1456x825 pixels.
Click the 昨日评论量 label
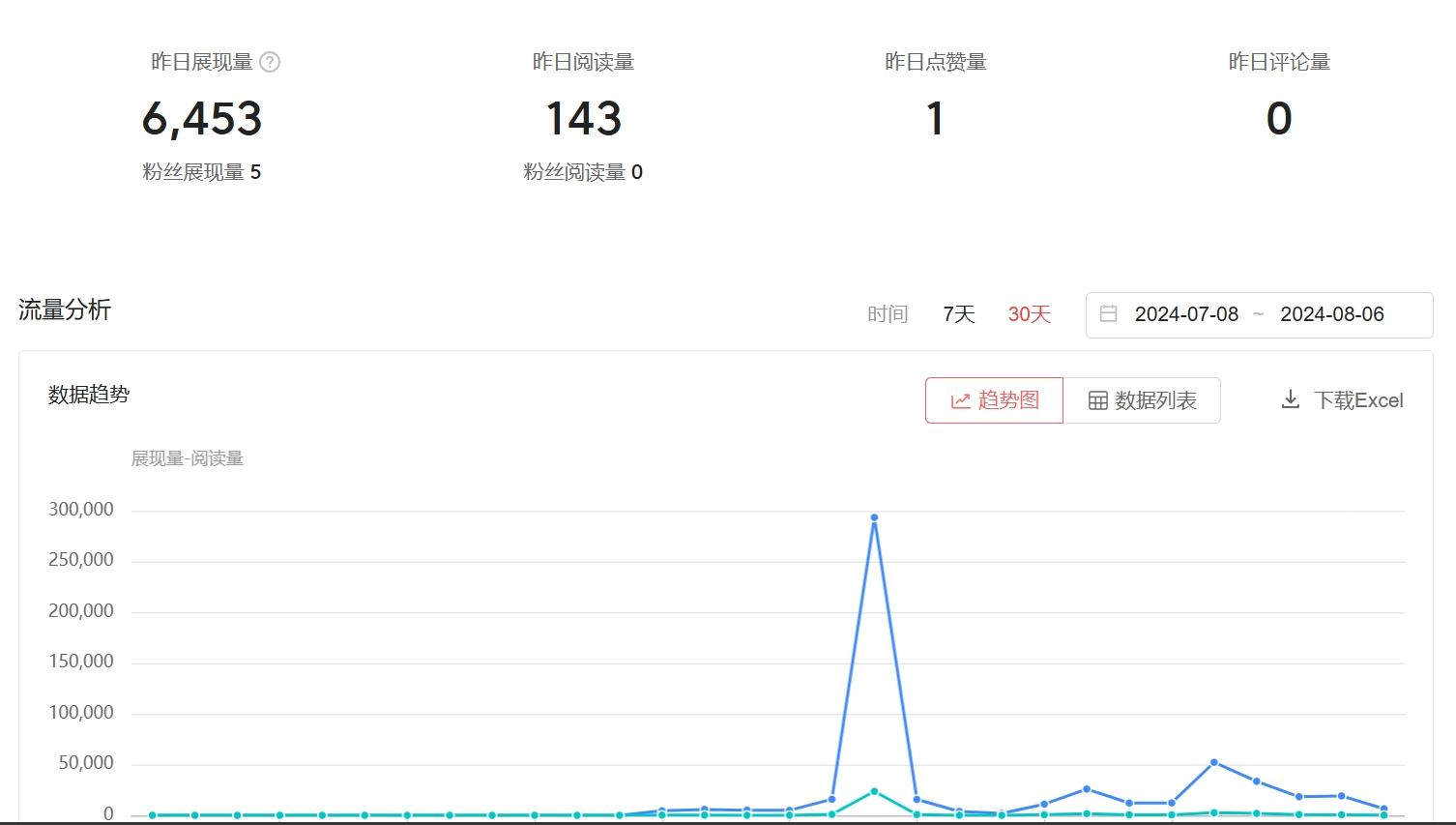coord(1279,62)
